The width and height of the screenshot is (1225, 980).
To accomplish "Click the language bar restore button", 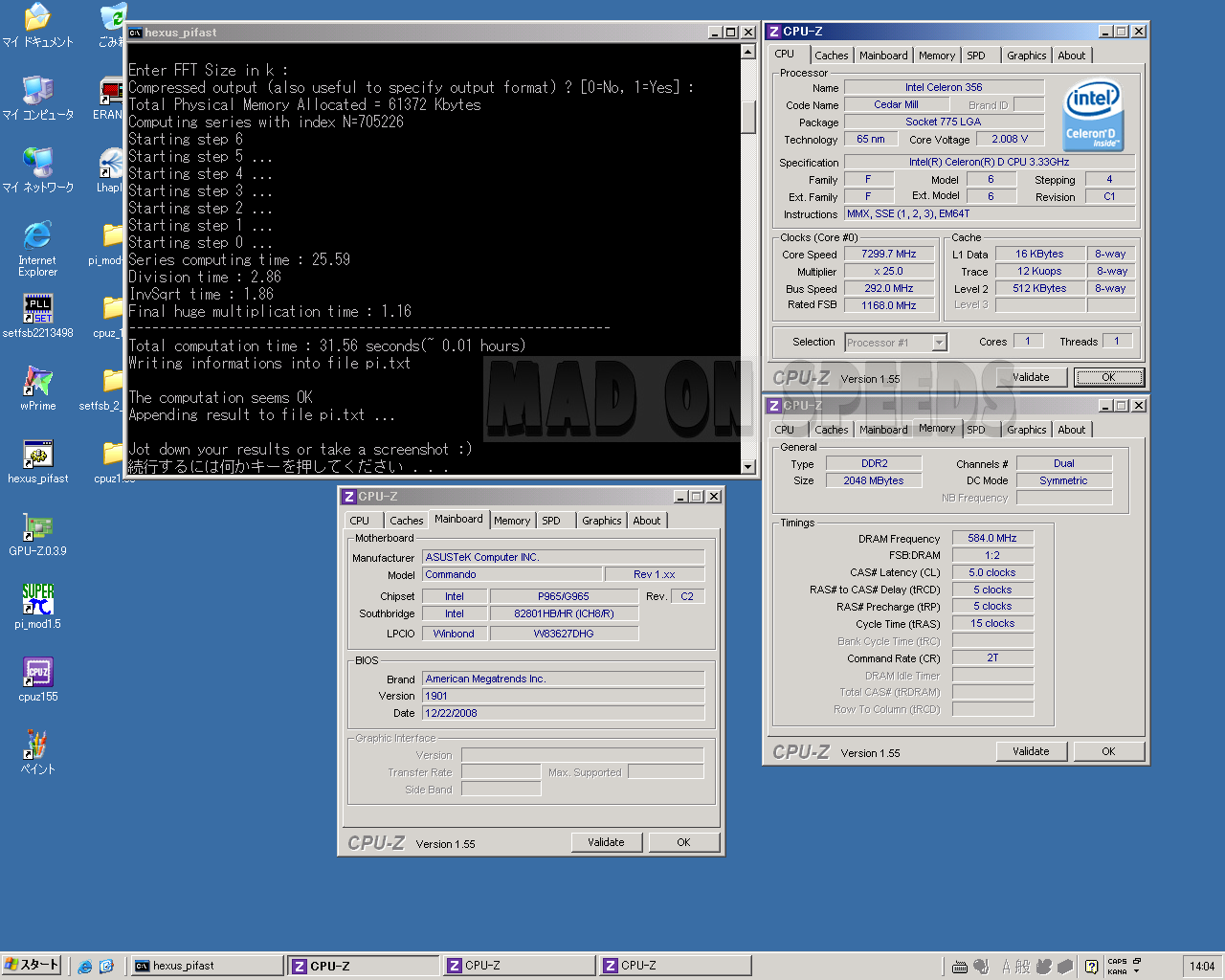I will click(x=1137, y=961).
